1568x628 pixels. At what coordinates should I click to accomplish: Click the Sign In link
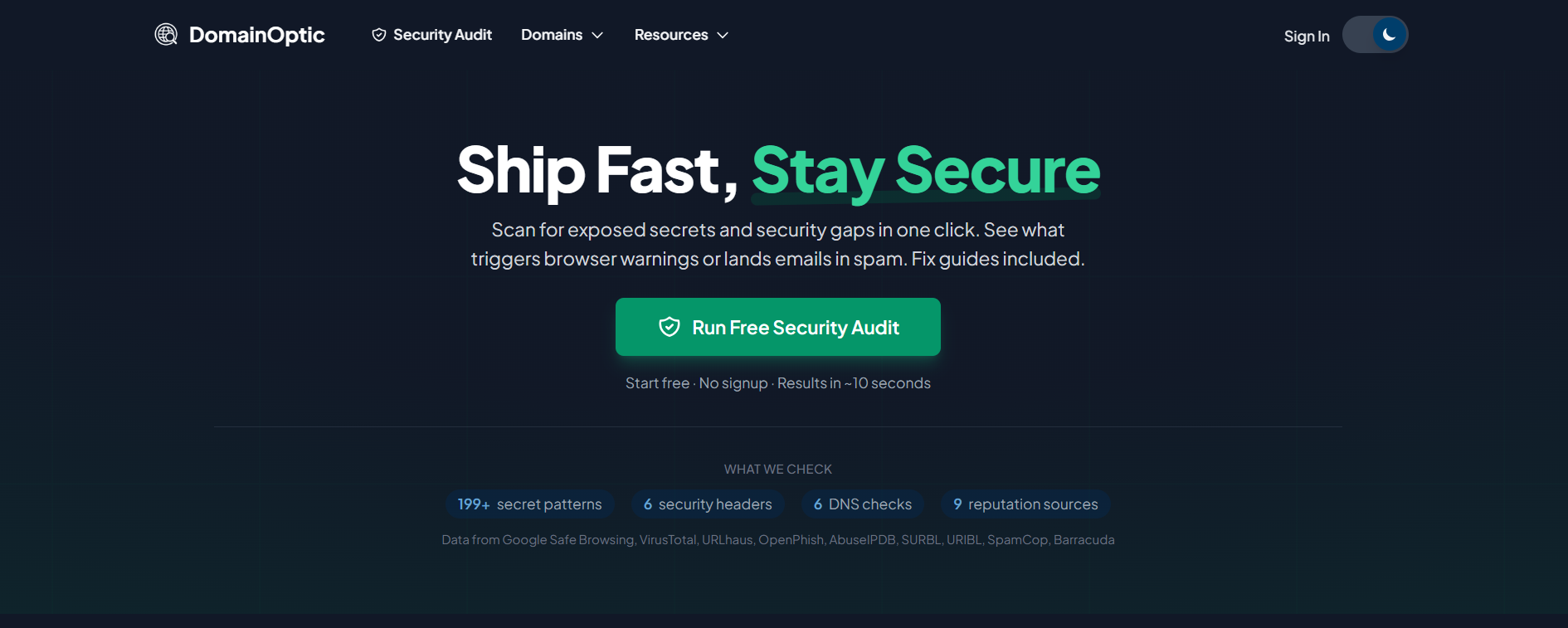[1307, 37]
